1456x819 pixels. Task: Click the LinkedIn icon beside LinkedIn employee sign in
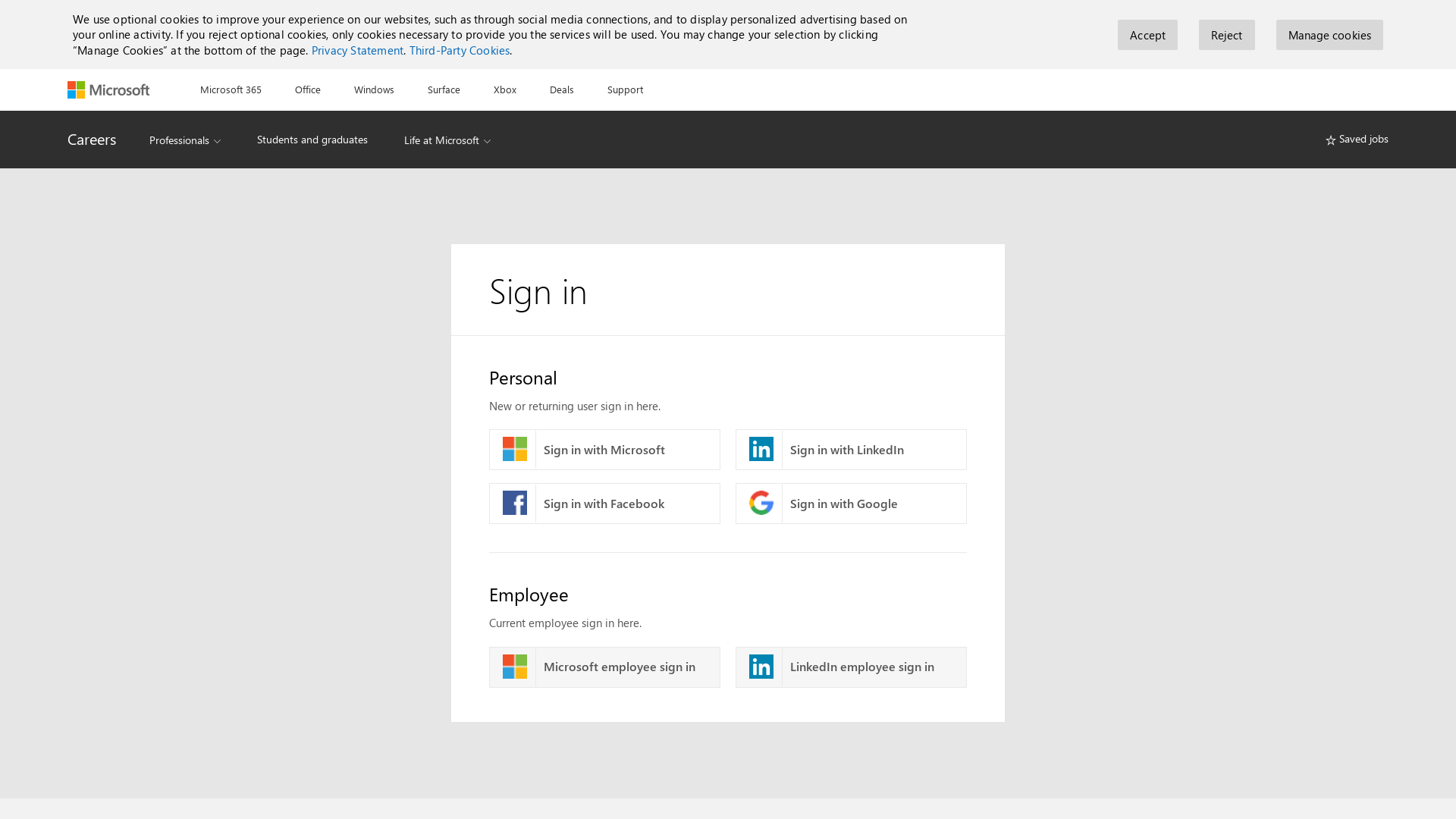click(x=761, y=667)
